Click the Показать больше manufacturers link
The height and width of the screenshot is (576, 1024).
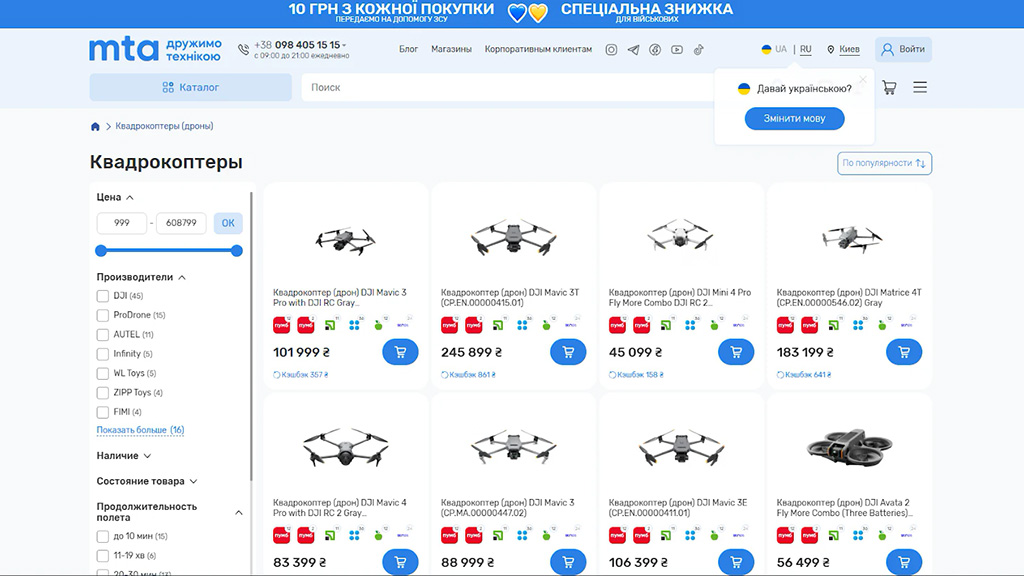140,430
